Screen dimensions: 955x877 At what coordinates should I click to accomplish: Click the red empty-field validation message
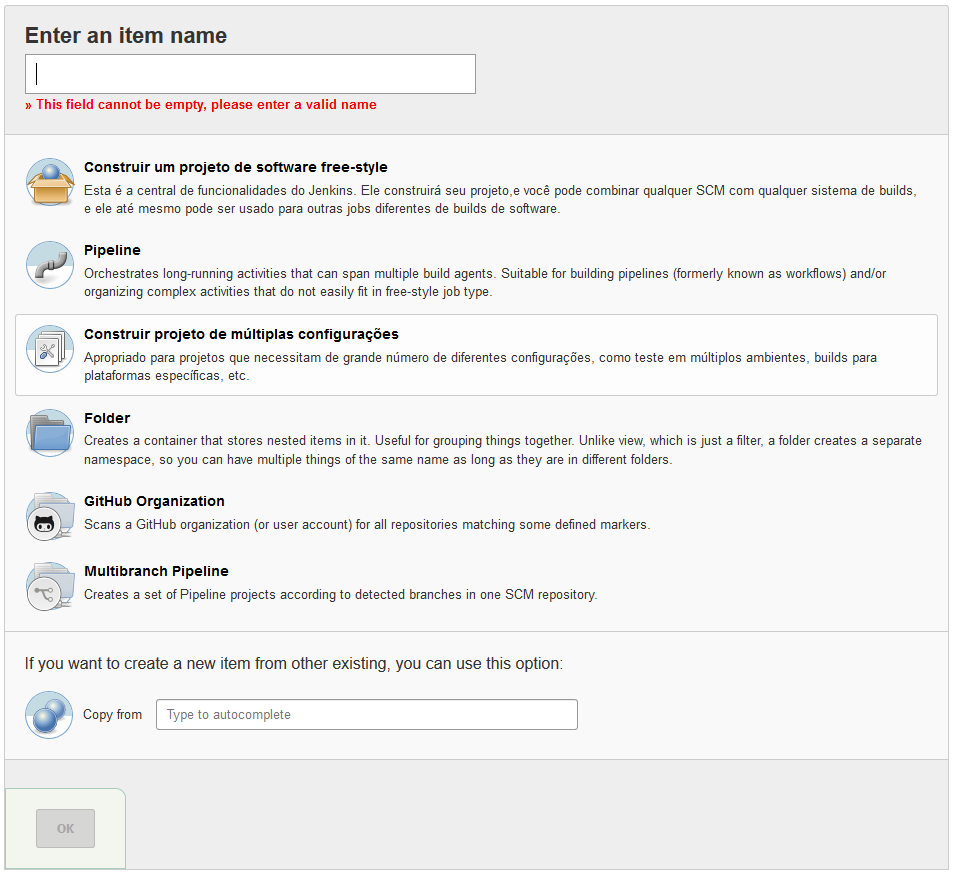point(201,105)
